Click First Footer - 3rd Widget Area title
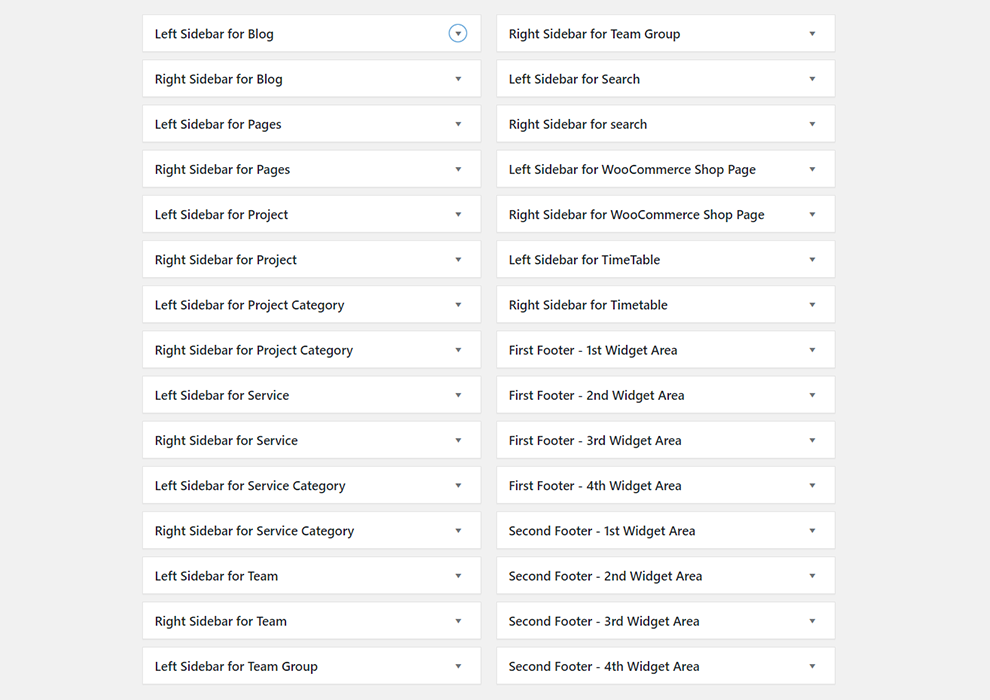 [594, 440]
